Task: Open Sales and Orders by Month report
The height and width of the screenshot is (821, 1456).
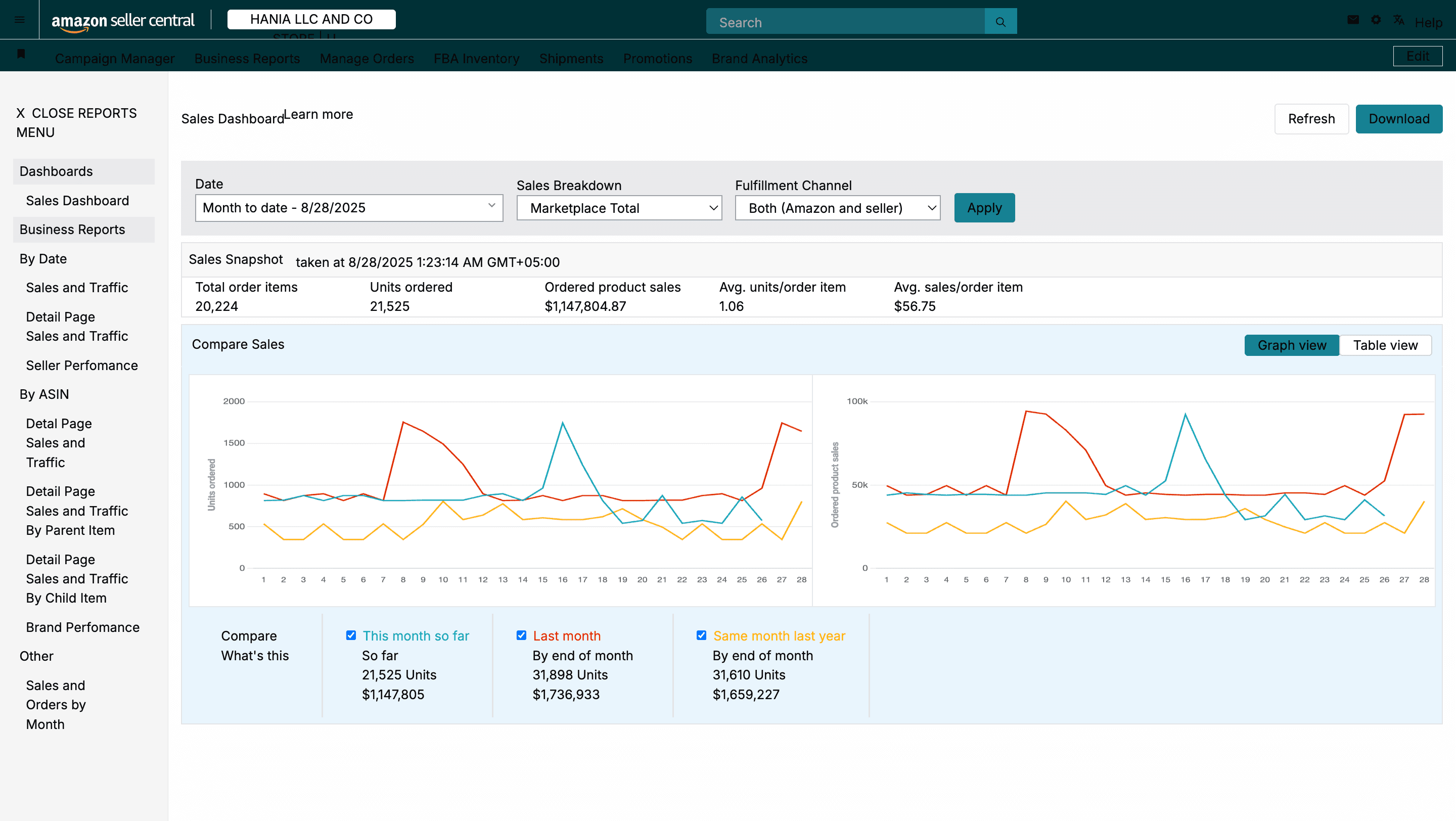Action: pos(56,705)
